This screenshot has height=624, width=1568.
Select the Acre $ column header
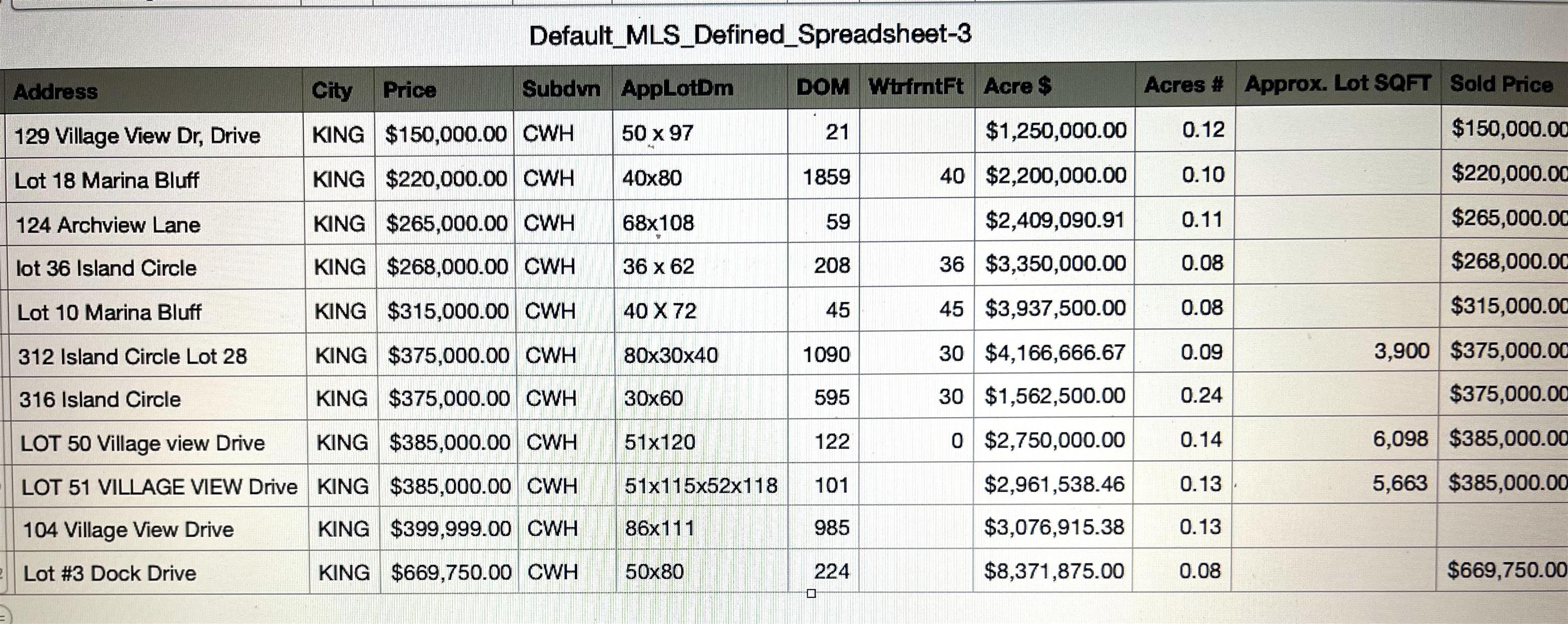(x=1017, y=86)
